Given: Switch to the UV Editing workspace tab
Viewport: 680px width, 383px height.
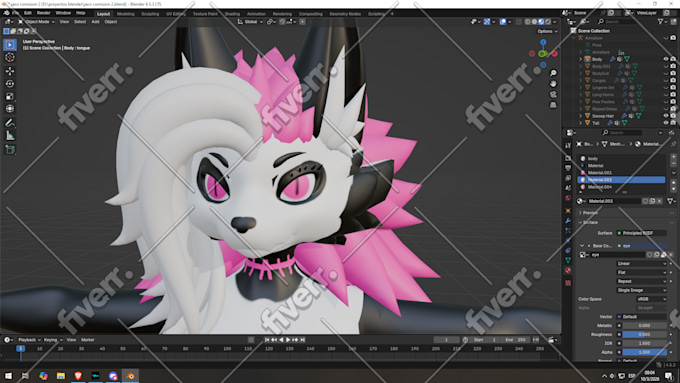Looking at the screenshot, I should [176, 14].
